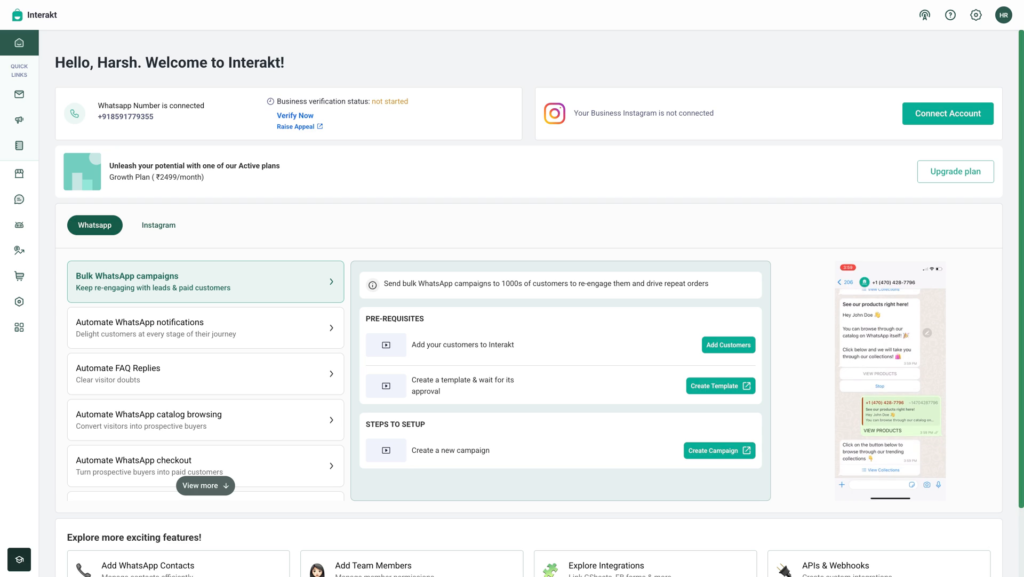The height and width of the screenshot is (577, 1024).
Task: Click 'Hello, Harsh. Welcome to Interakt!' heading
Action: (x=170, y=63)
